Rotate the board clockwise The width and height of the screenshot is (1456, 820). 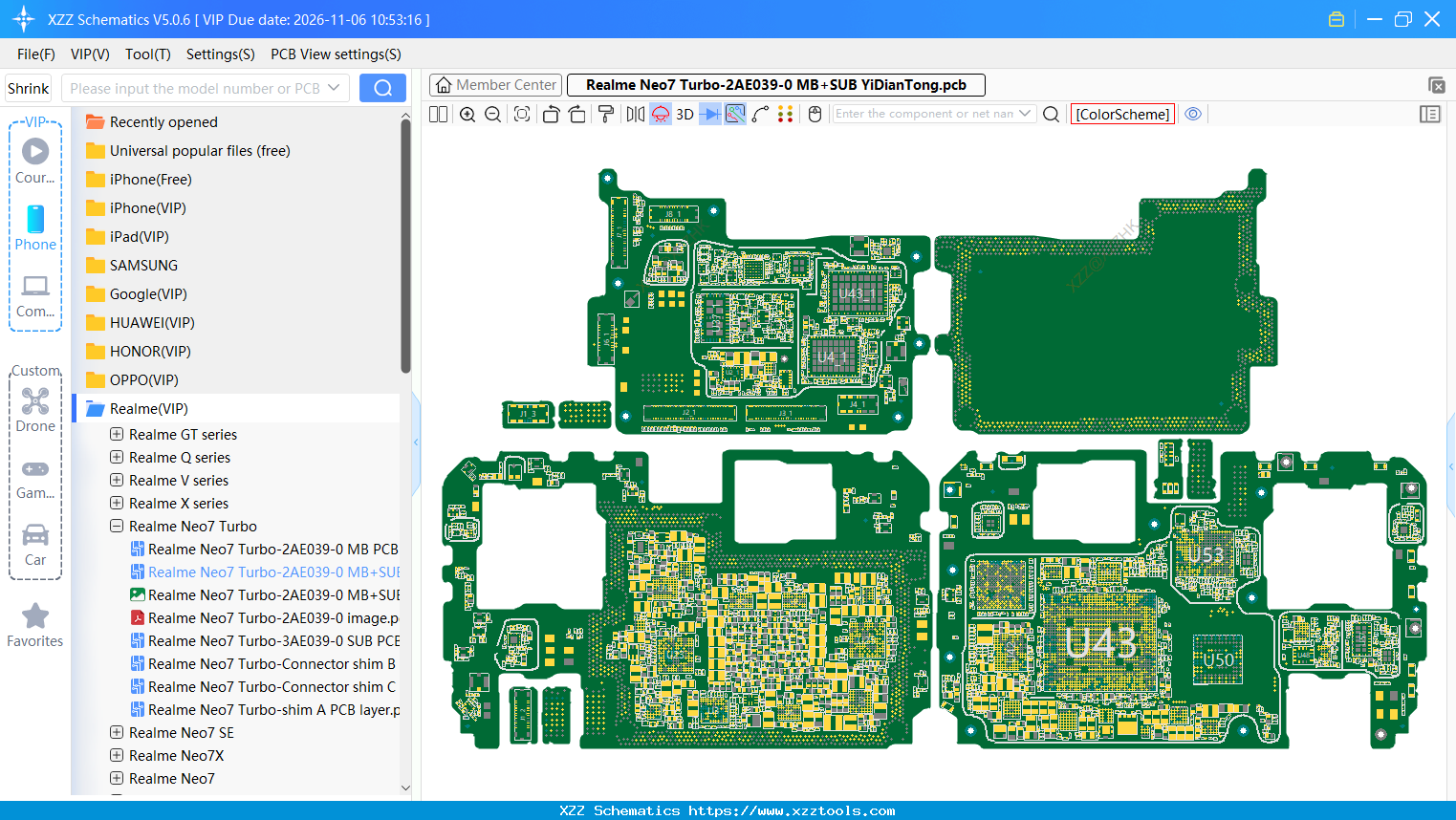click(576, 115)
